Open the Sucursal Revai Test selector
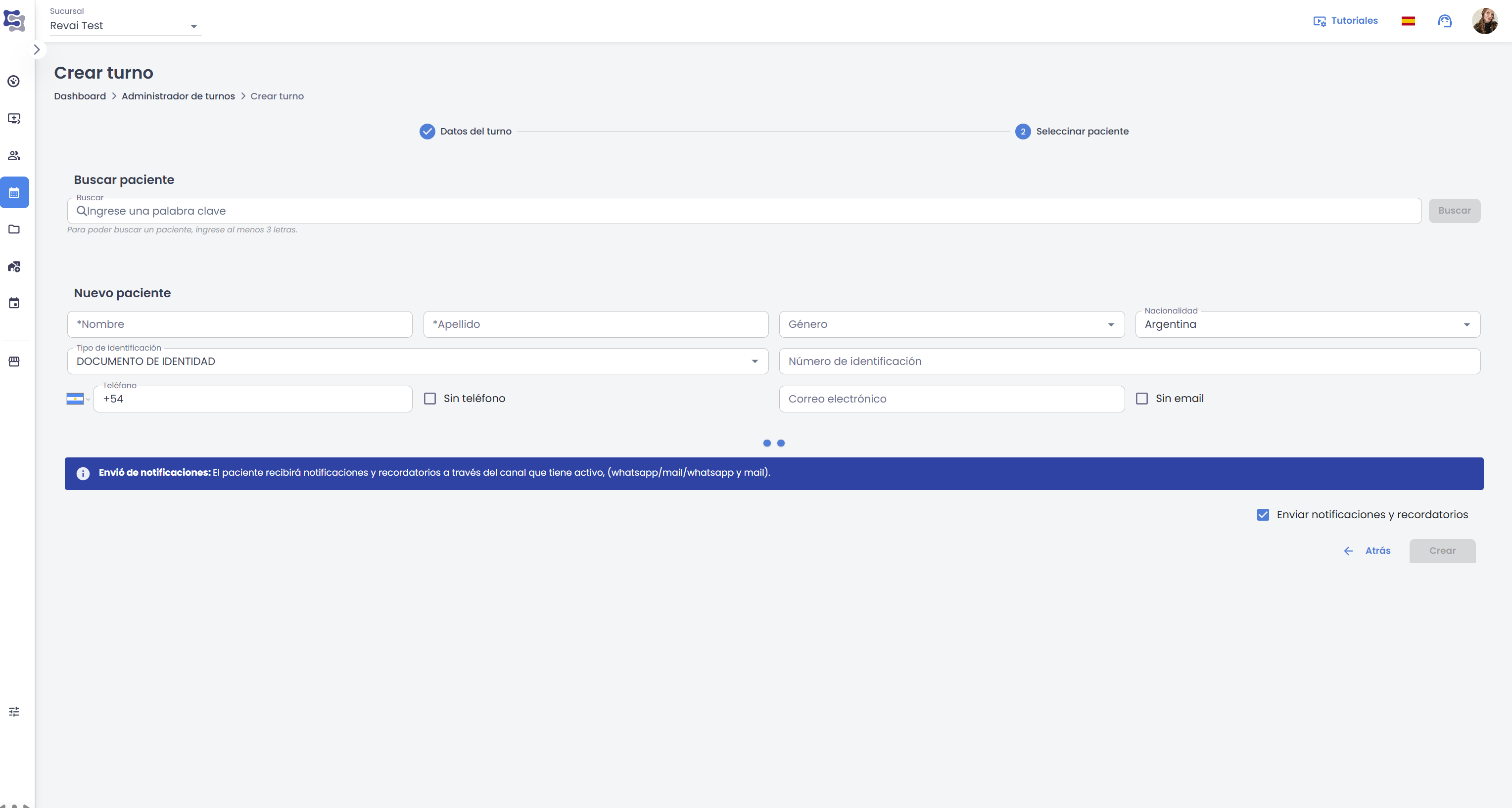Image resolution: width=1512 pixels, height=808 pixels. pyautogui.click(x=125, y=26)
